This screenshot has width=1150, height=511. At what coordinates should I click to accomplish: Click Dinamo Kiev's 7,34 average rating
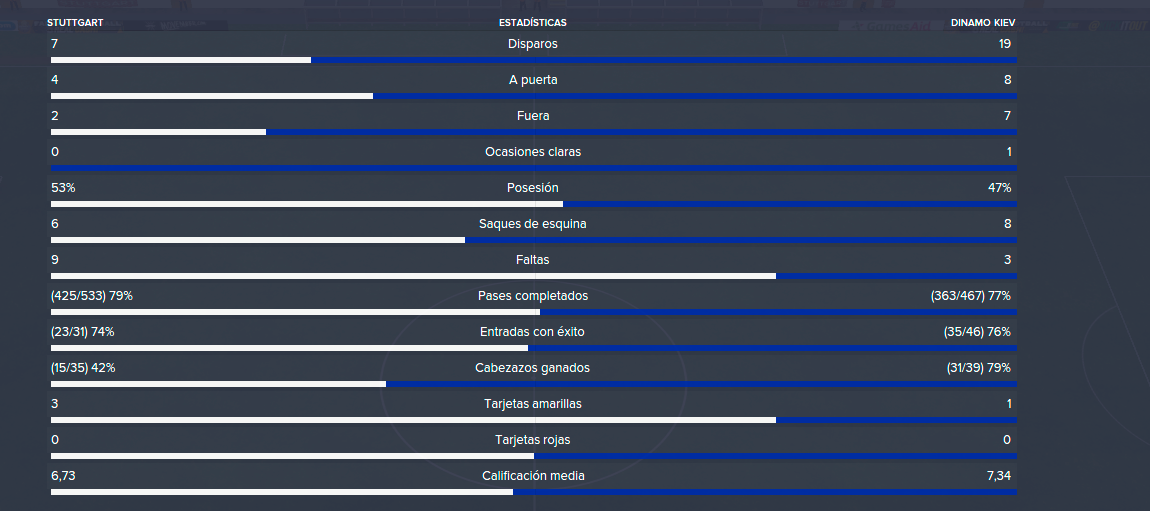point(999,476)
